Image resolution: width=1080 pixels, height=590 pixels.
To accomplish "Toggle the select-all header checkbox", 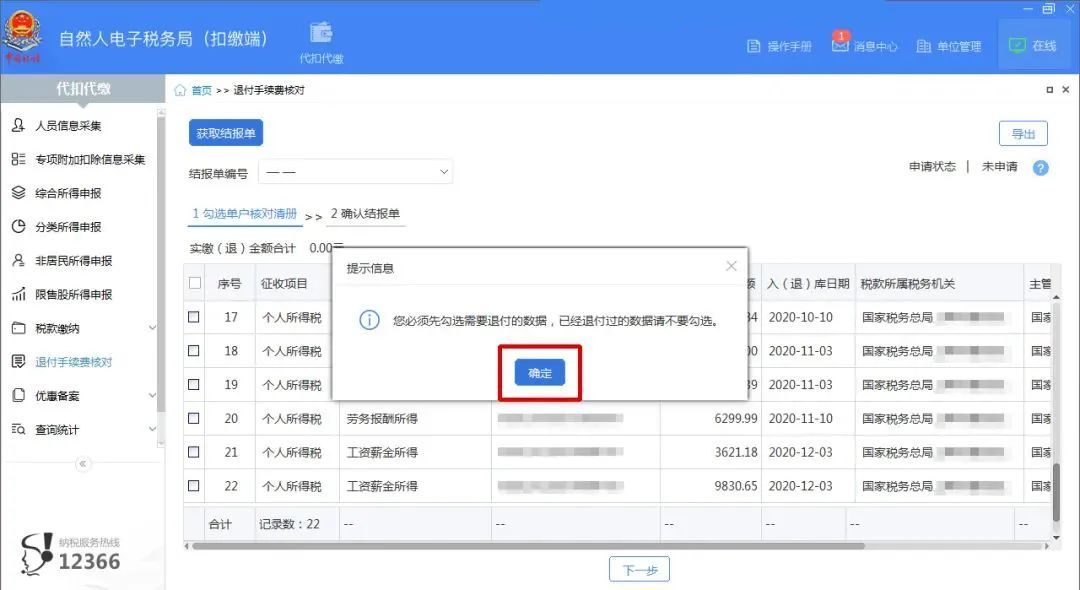I will (x=195, y=283).
